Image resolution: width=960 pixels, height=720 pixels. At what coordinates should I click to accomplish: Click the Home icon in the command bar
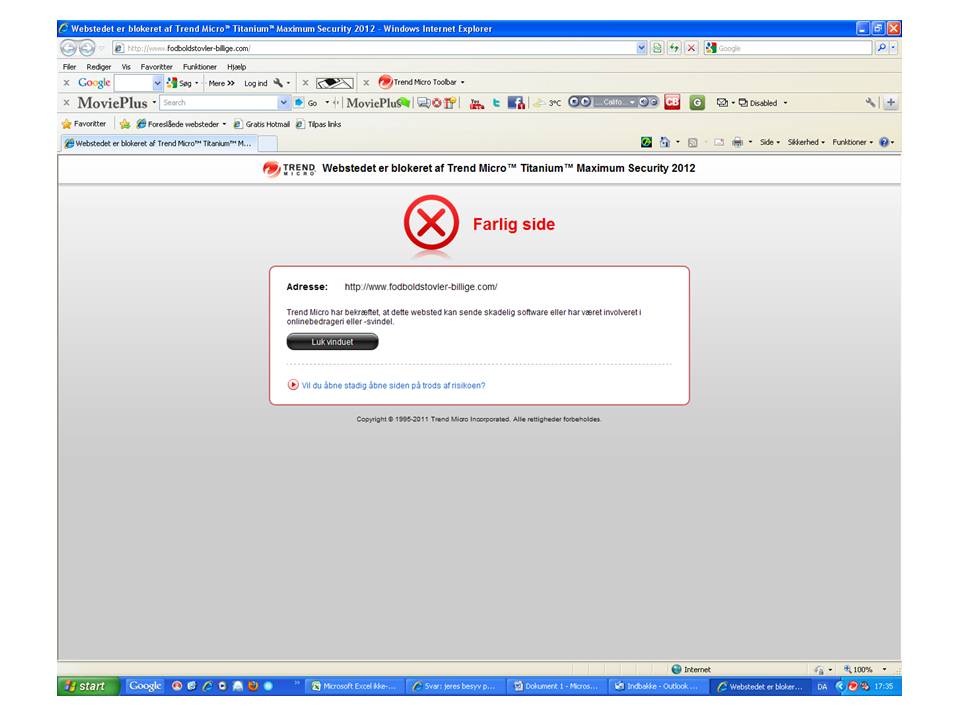tap(665, 142)
